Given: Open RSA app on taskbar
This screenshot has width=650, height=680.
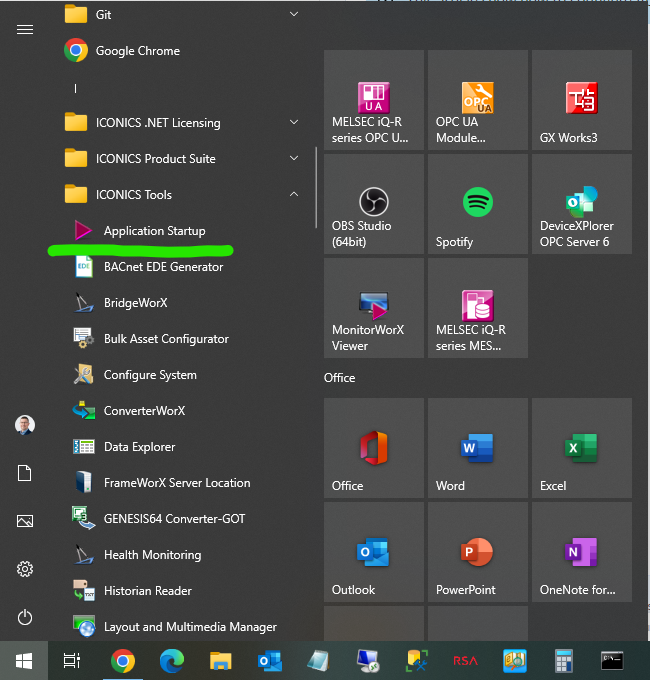Looking at the screenshot, I should point(465,661).
